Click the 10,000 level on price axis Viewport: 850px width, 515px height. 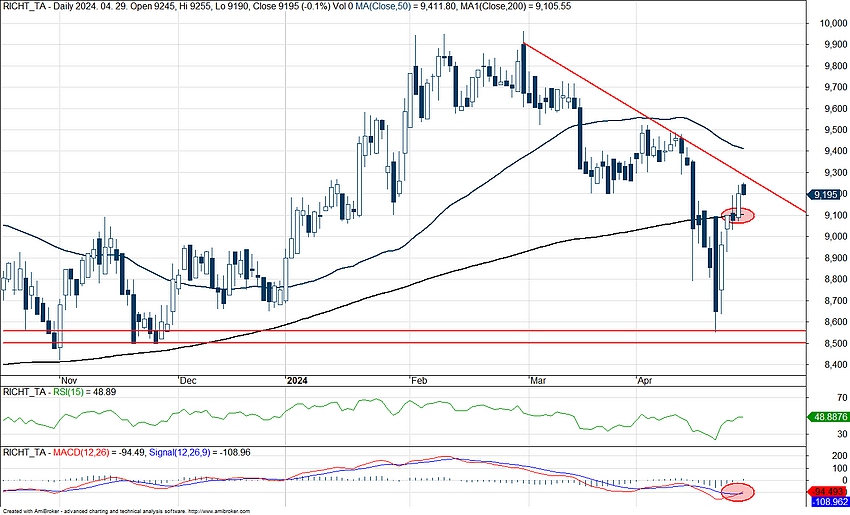[x=828, y=23]
